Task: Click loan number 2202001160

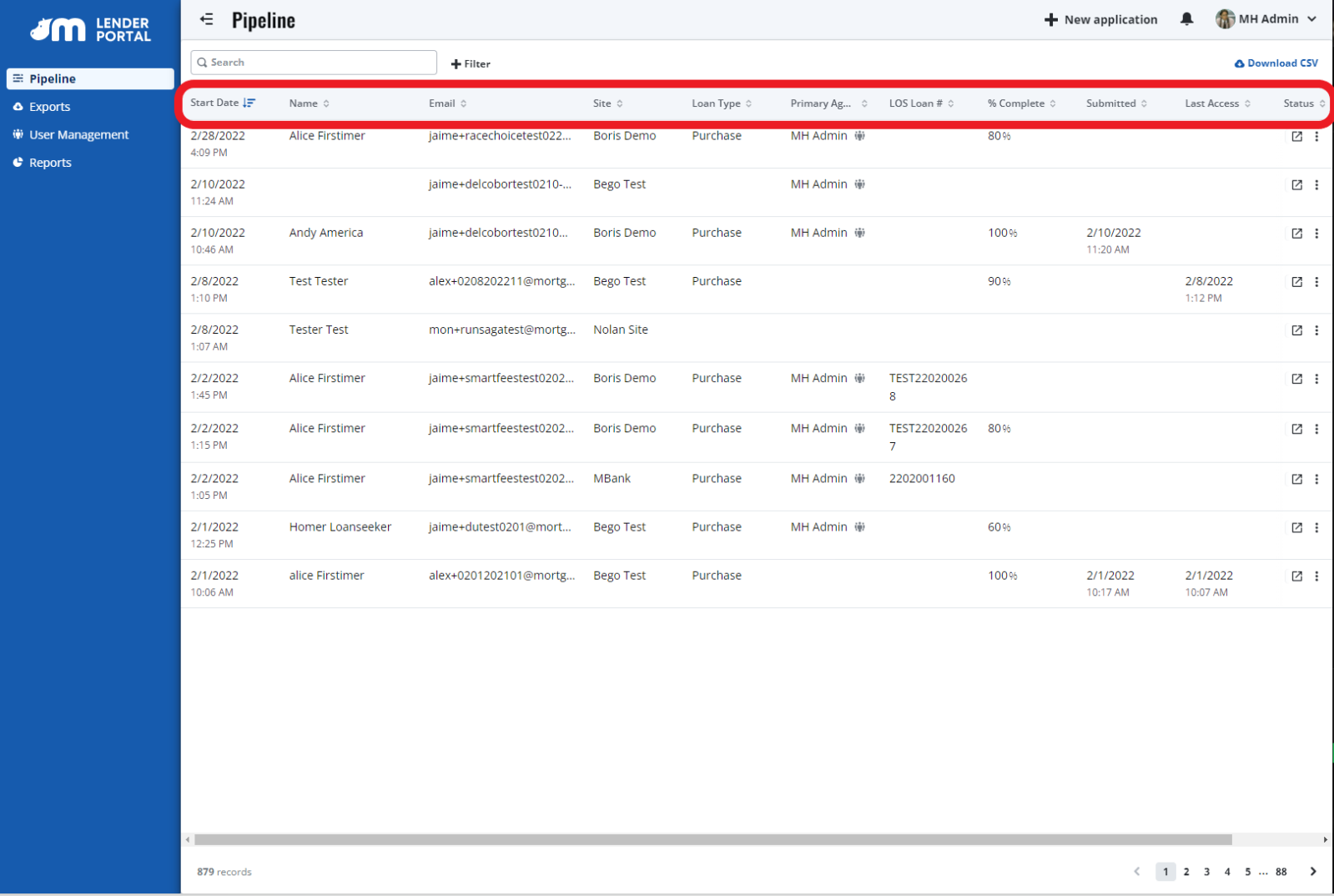Action: 922,478
